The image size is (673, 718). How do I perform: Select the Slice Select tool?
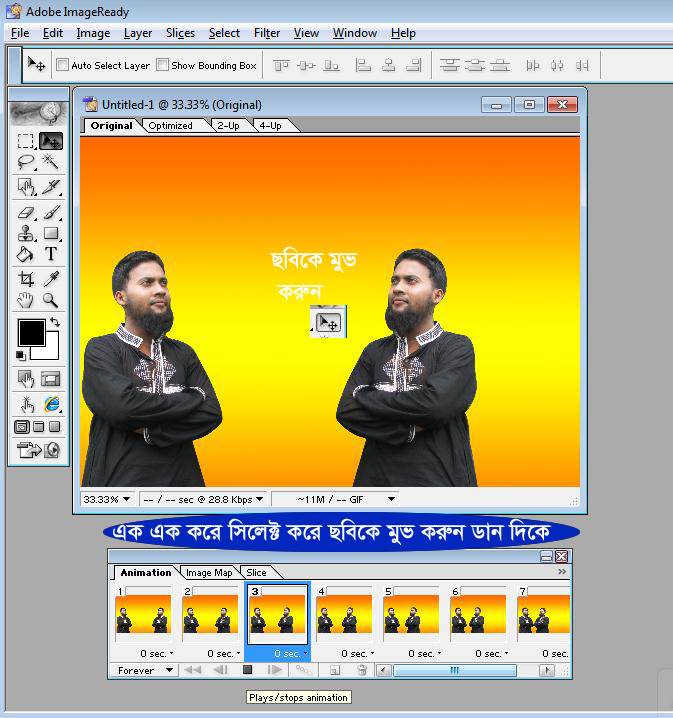[26, 187]
